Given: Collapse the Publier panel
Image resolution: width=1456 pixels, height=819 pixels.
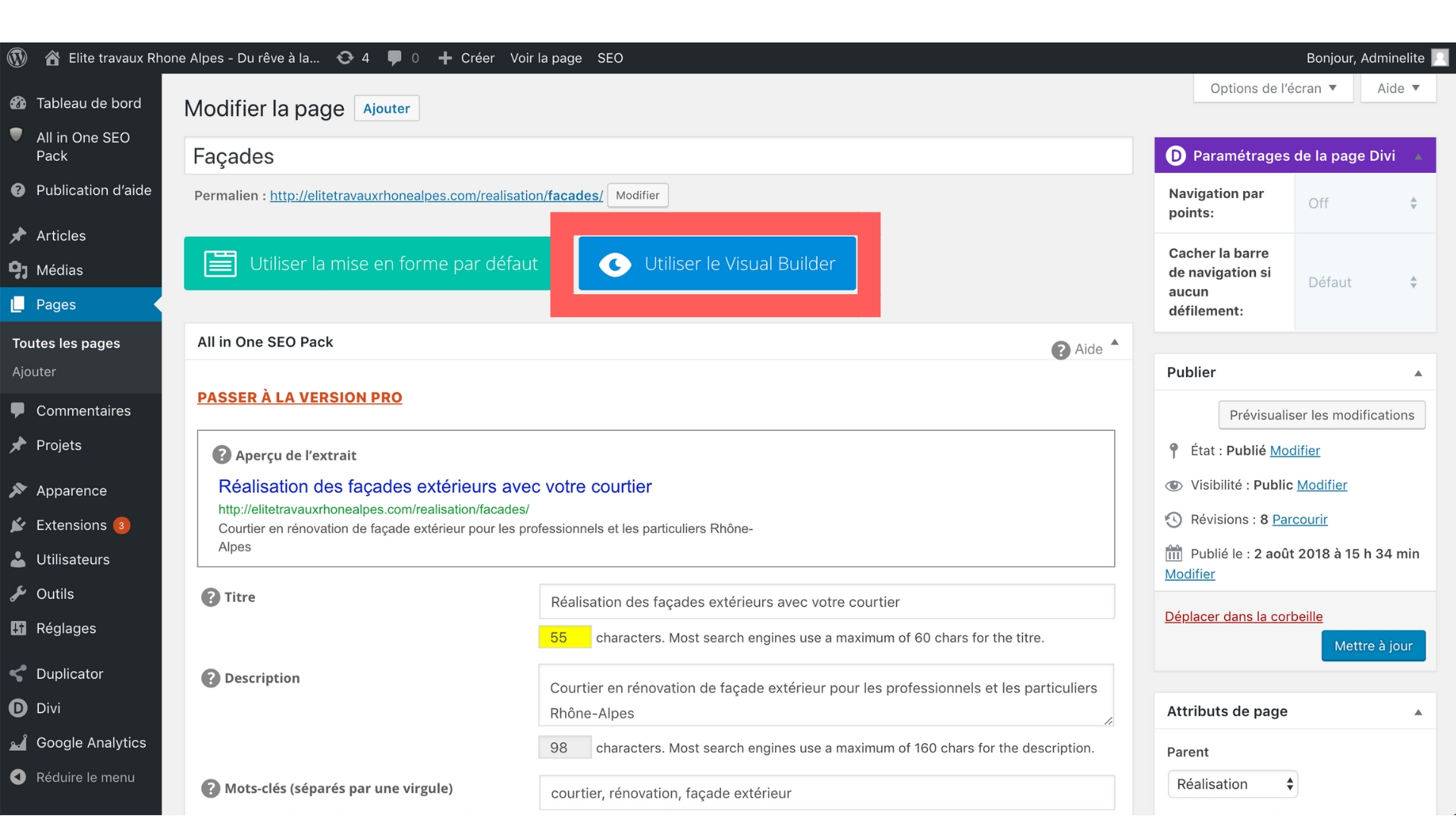Looking at the screenshot, I should click(x=1418, y=373).
